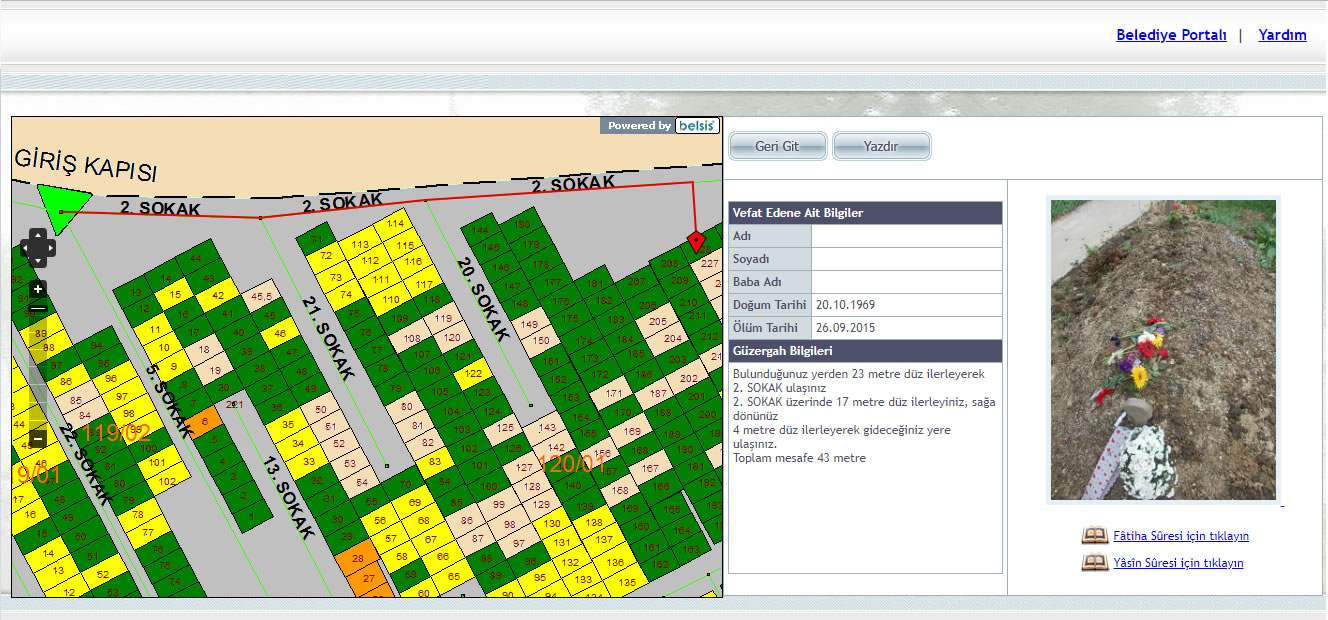The image size is (1328, 620).
Task: Click the orange 120/01 block label
Action: pos(572,463)
